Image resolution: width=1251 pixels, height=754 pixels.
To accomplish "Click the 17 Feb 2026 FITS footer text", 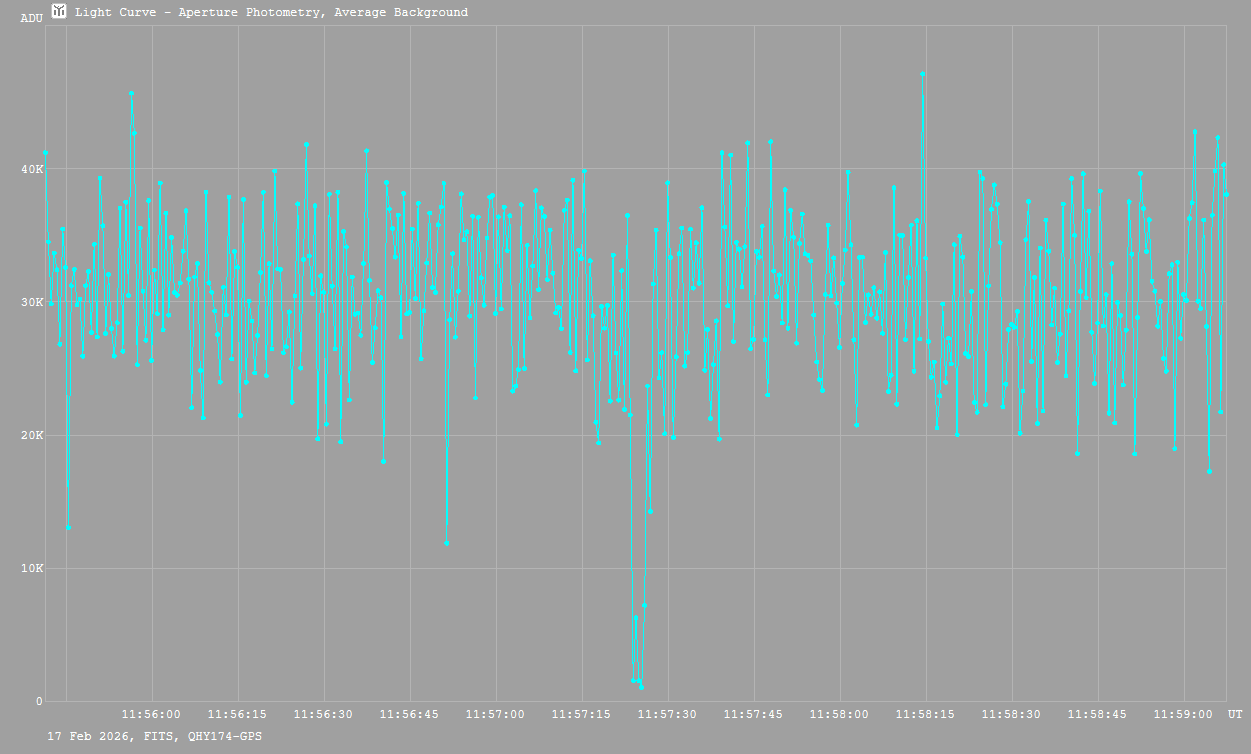I will (155, 736).
